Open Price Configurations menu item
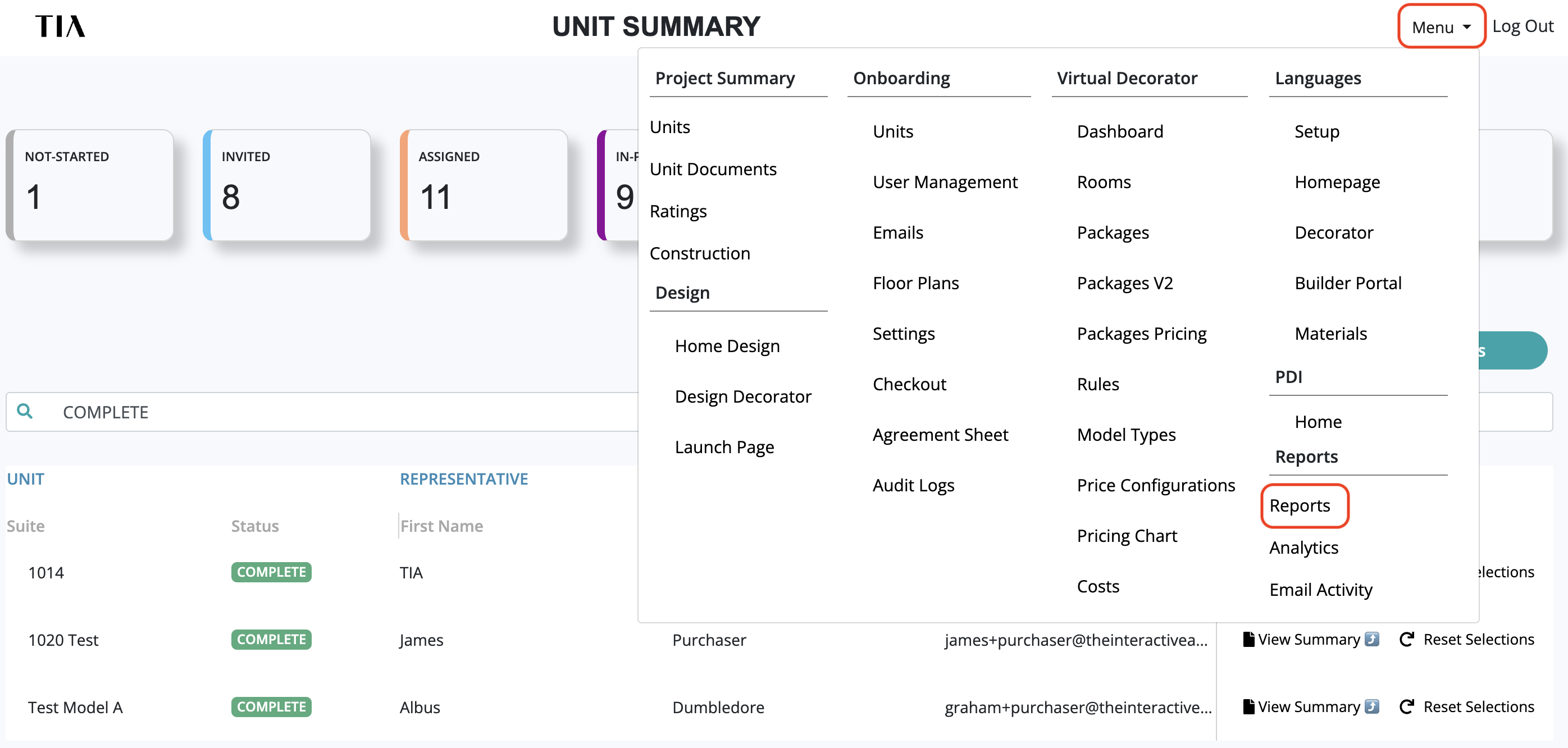Screen dimensions: 1568x748 click(x=1155, y=485)
